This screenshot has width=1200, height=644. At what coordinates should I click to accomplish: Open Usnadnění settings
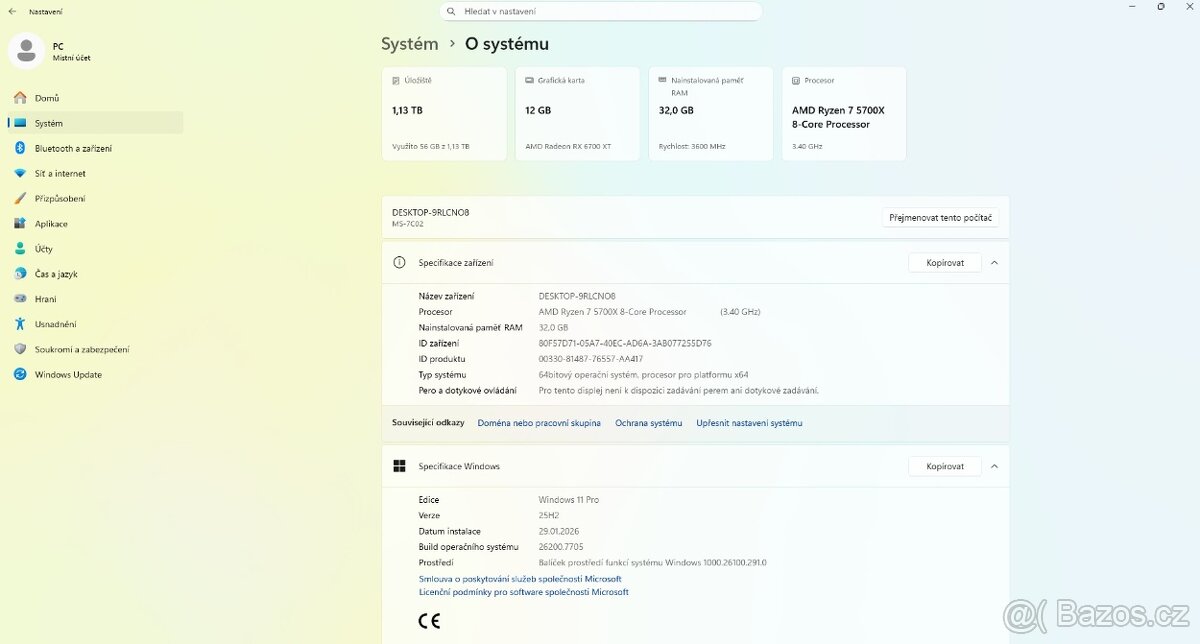point(62,324)
